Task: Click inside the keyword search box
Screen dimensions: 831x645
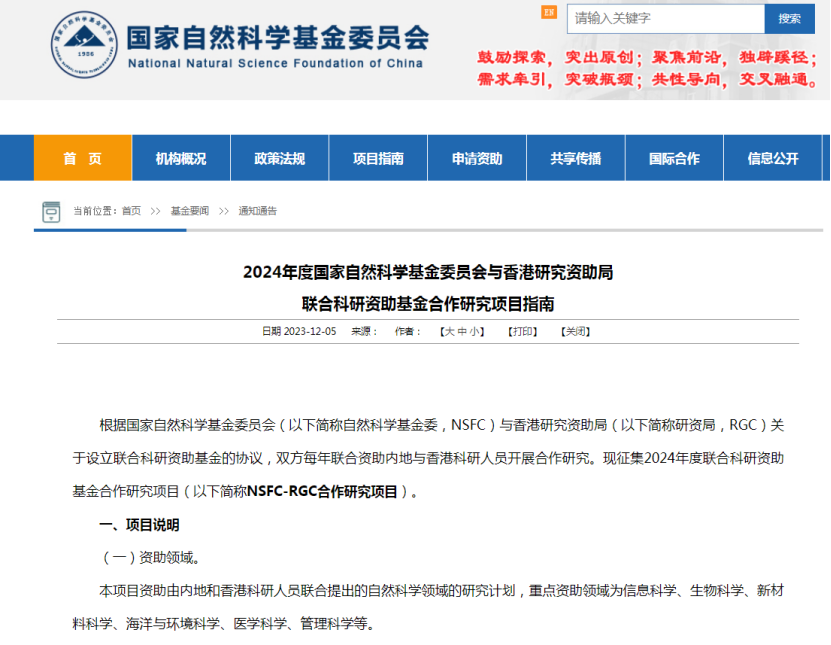Action: [665, 18]
